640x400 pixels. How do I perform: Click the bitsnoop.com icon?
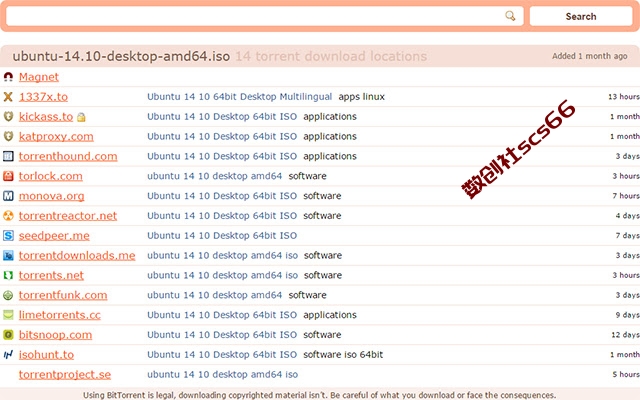tap(8, 335)
